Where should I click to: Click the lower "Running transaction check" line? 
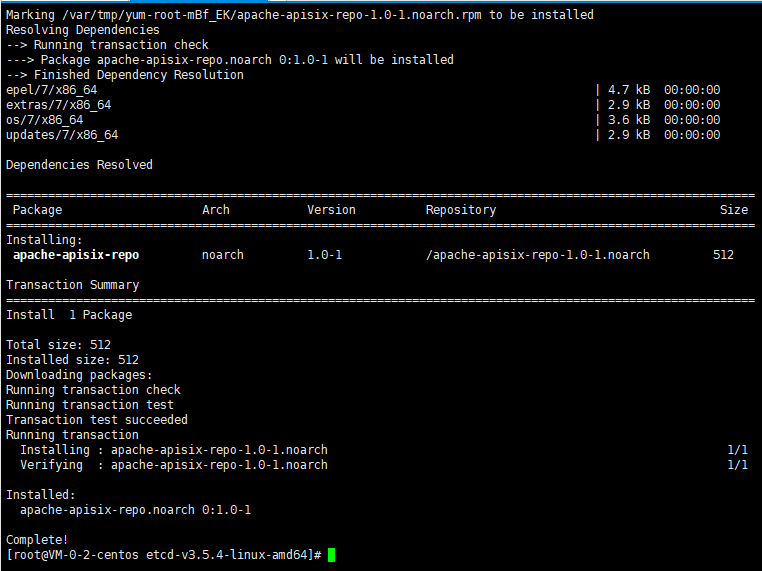coord(93,390)
